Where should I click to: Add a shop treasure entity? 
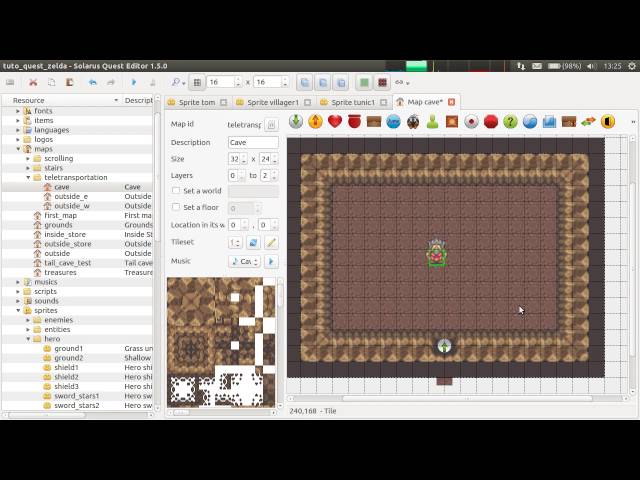pos(569,121)
